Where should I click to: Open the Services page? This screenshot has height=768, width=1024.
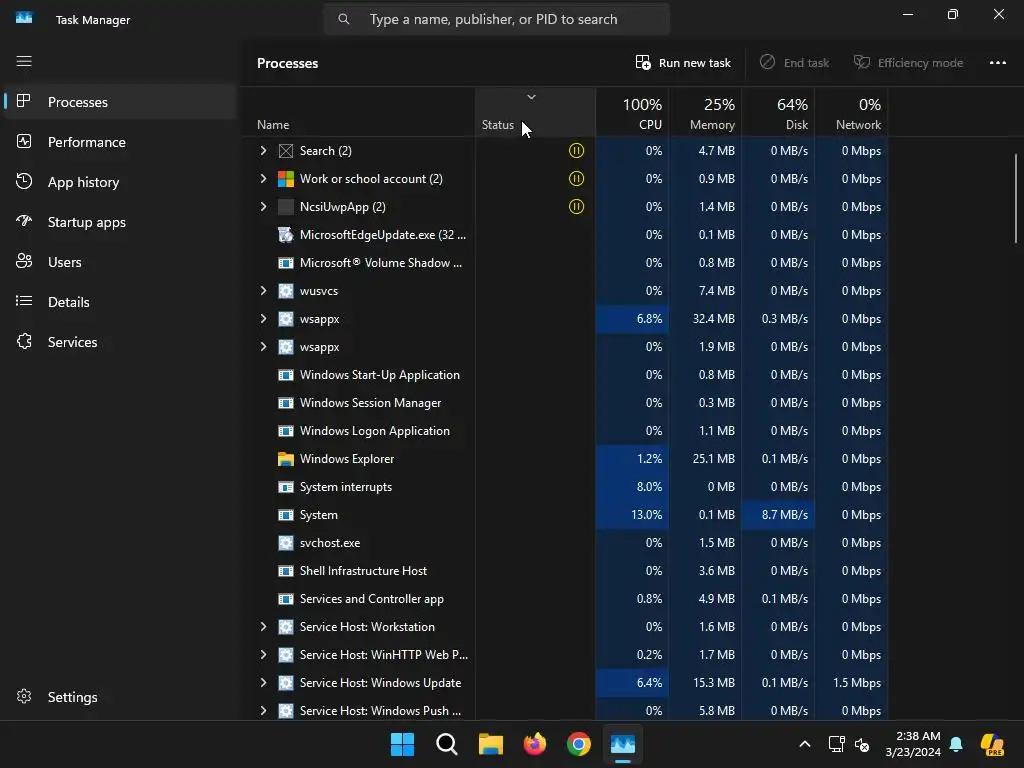point(120,342)
